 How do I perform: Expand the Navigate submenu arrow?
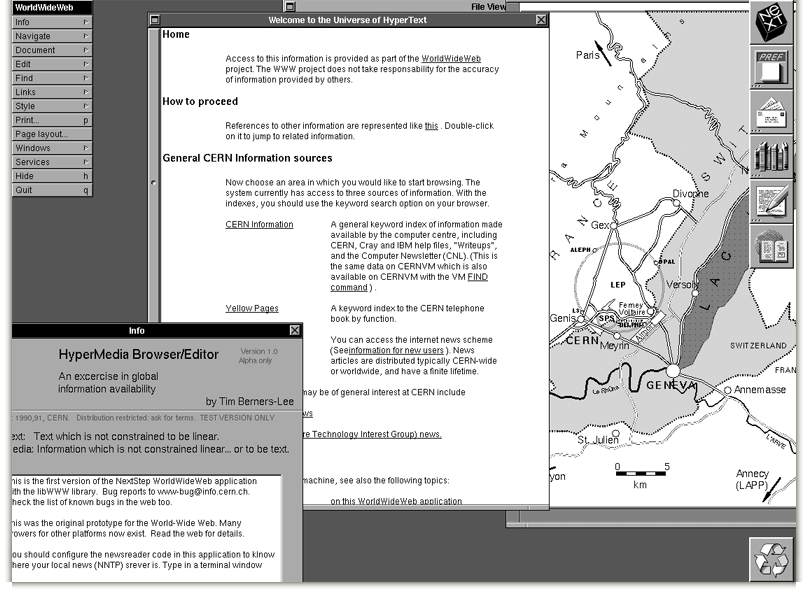88,35
